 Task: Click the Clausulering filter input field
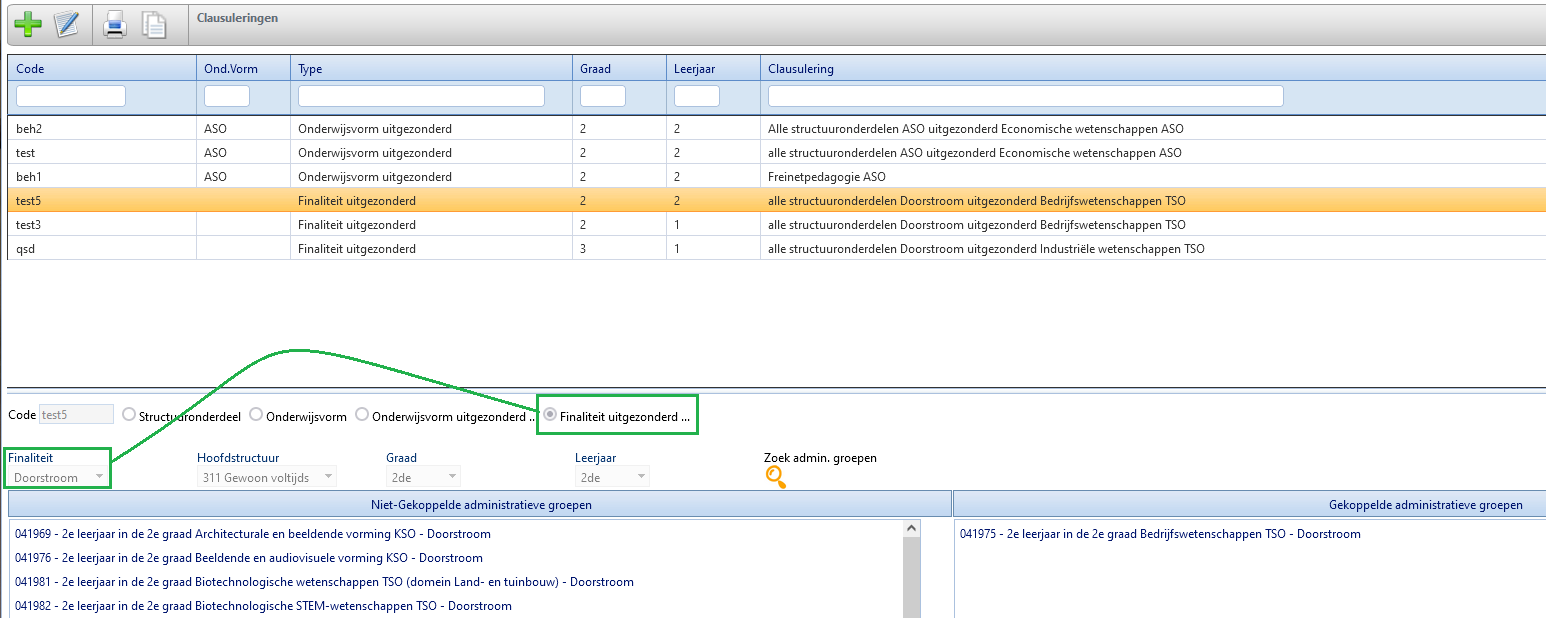click(1026, 96)
